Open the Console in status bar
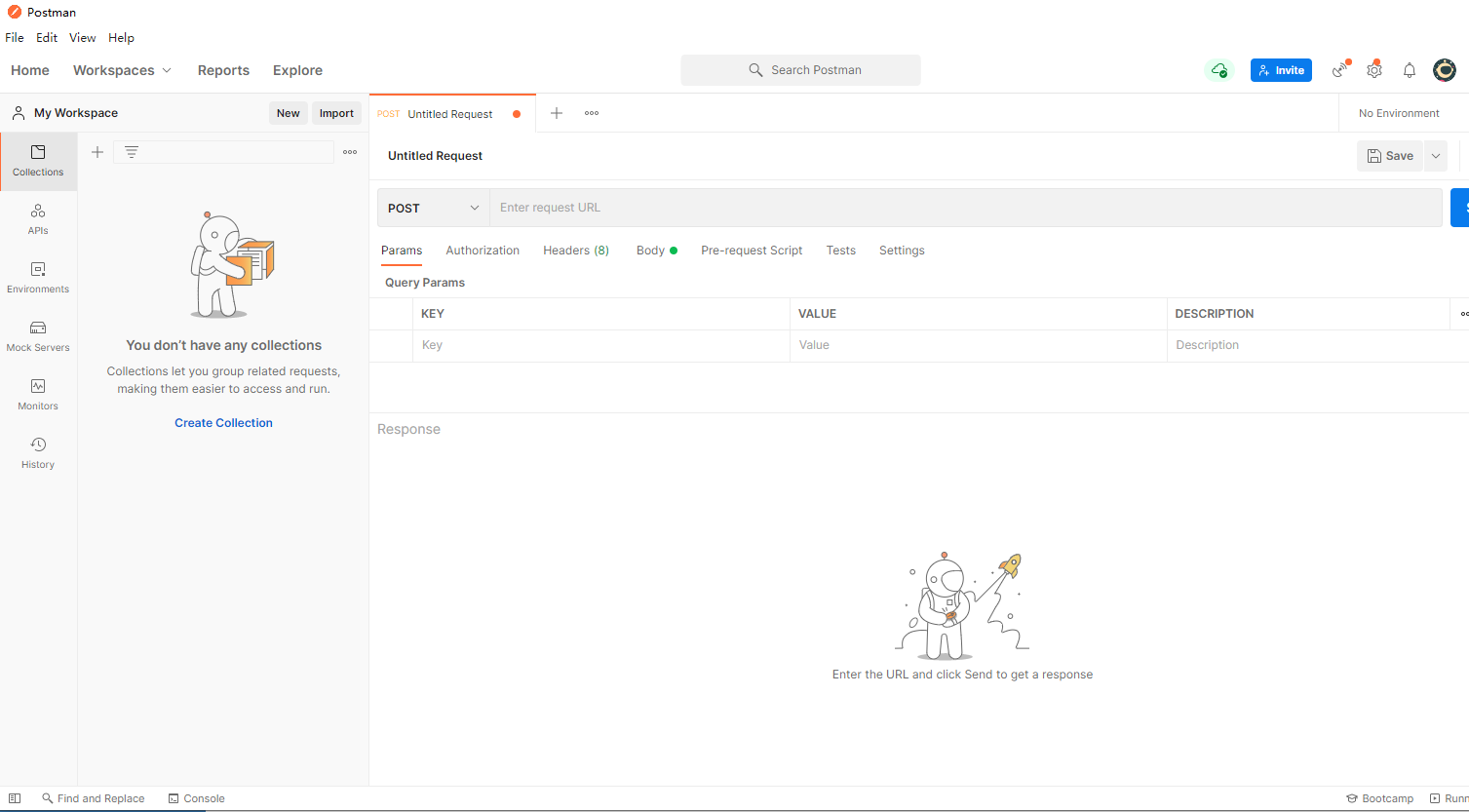 196,798
